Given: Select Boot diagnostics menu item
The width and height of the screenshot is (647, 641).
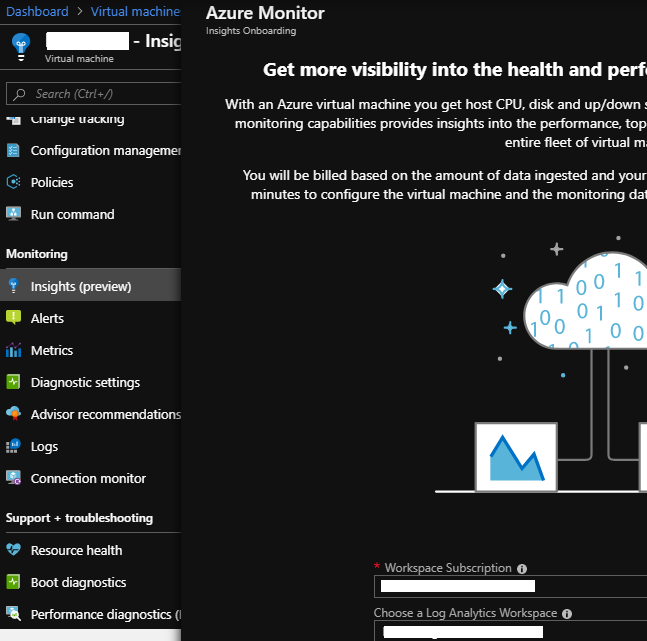Looking at the screenshot, I should 78,583.
